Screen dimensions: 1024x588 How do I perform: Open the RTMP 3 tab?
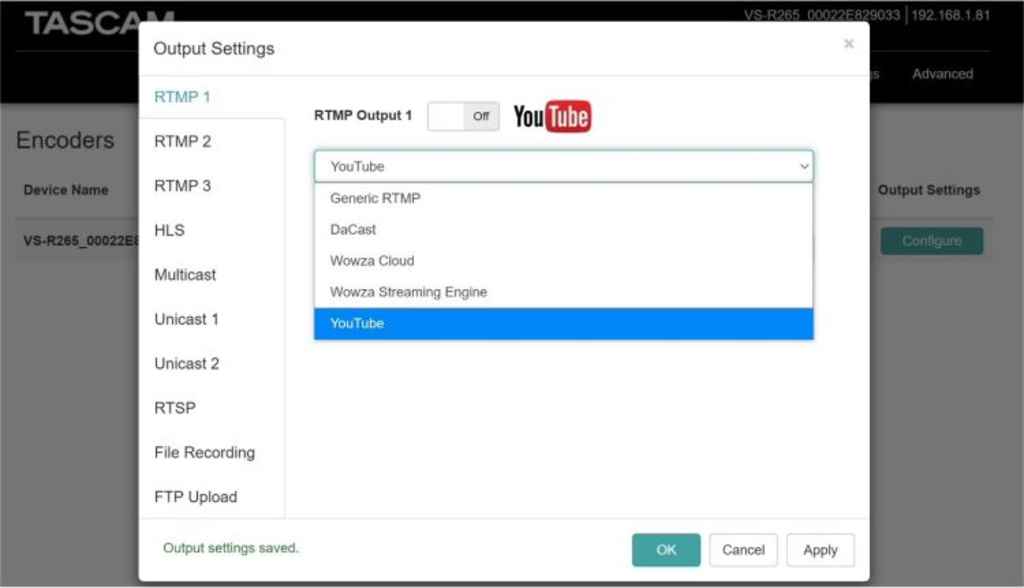[x=182, y=186]
